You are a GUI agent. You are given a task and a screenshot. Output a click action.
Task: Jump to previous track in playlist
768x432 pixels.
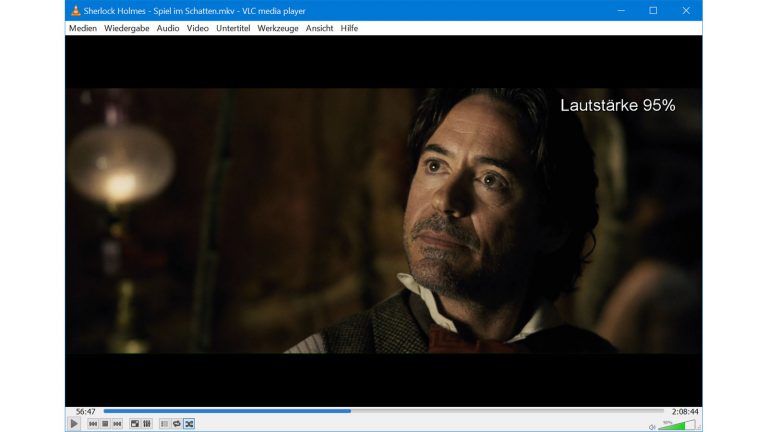tap(93, 424)
